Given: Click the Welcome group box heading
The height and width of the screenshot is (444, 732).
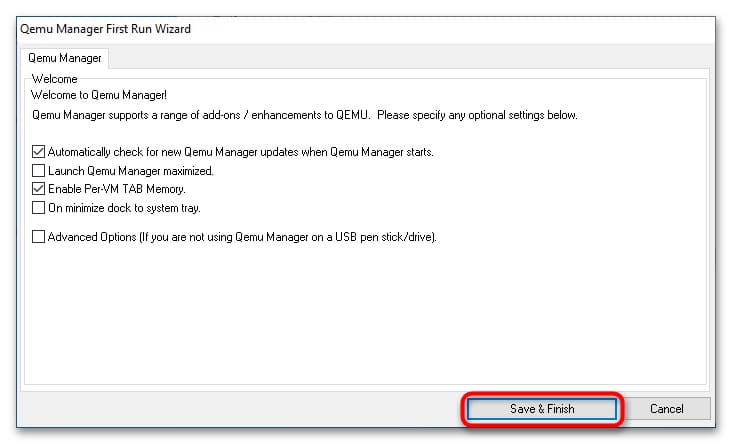Looking at the screenshot, I should 54,77.
